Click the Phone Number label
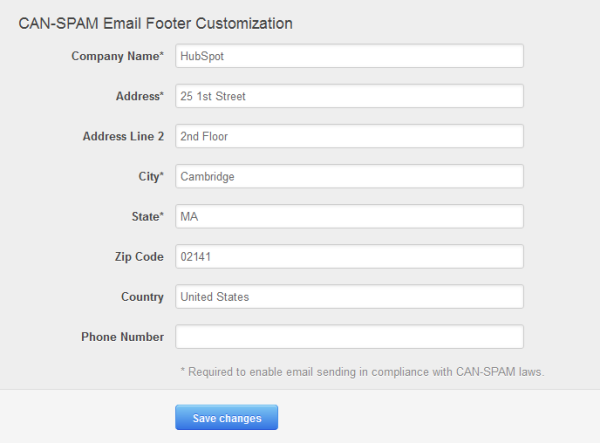The image size is (600, 443). click(x=122, y=337)
